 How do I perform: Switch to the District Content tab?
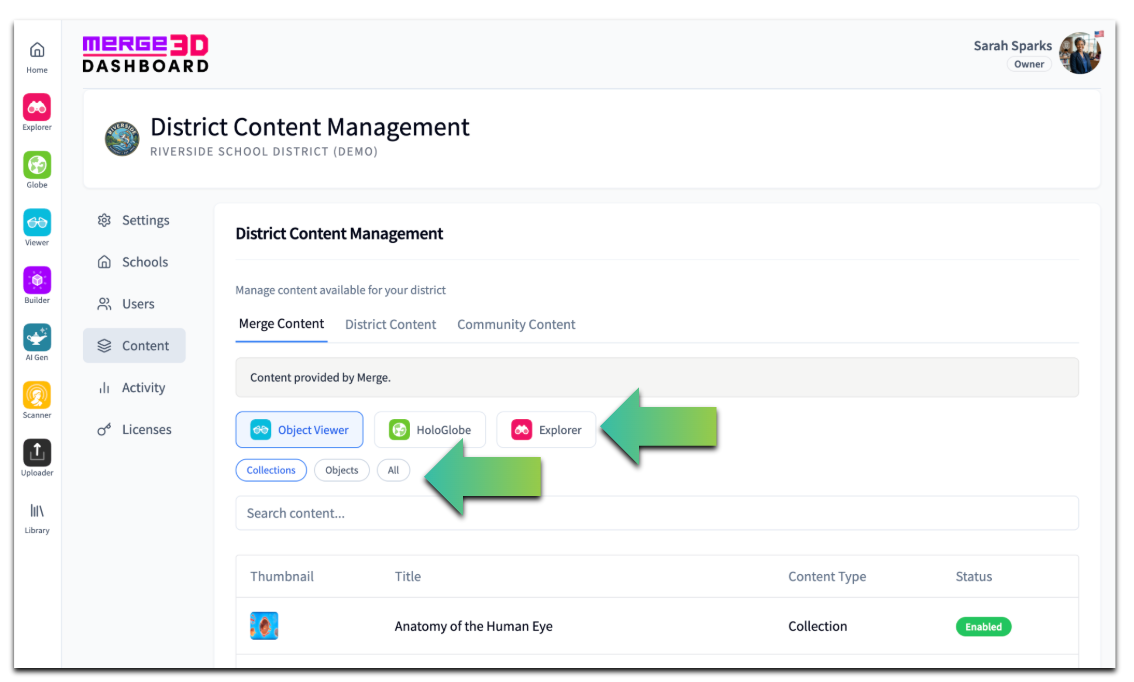click(x=391, y=325)
